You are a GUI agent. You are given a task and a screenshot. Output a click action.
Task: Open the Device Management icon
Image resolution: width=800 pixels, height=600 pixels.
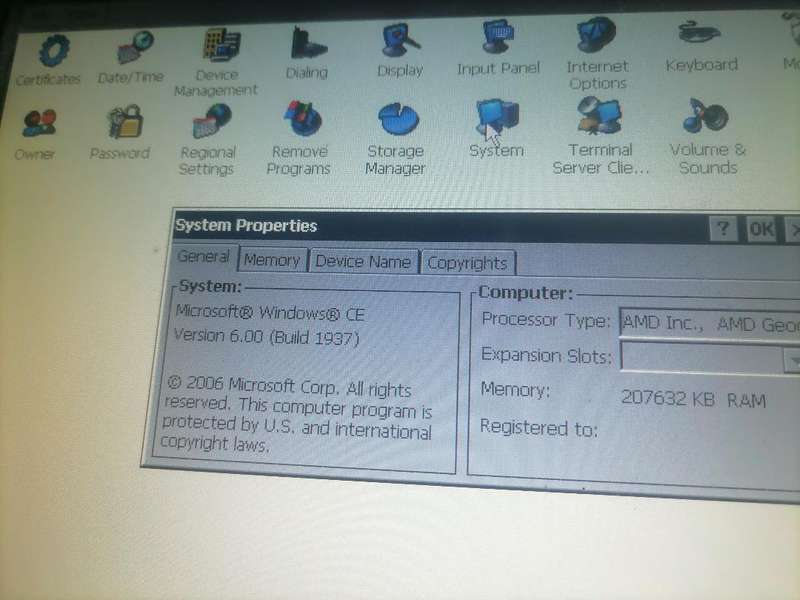click(x=221, y=43)
